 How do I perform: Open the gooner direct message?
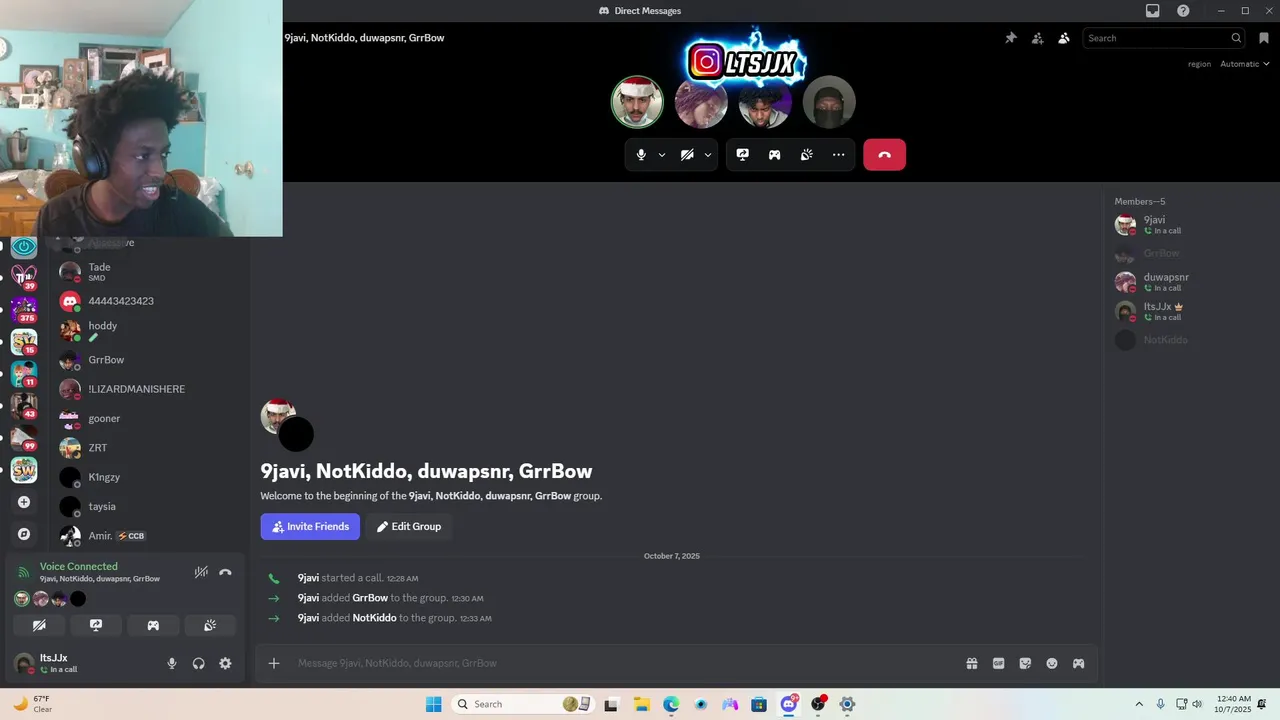[x=150, y=418]
